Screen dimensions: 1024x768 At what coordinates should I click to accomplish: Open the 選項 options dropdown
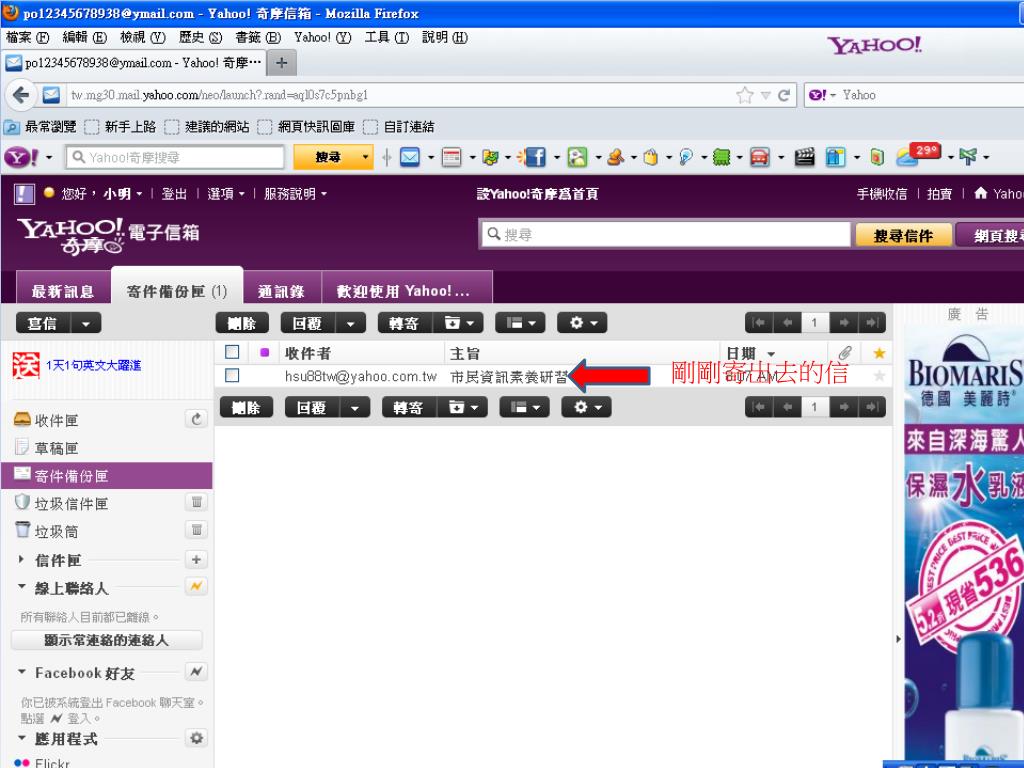click(226, 194)
